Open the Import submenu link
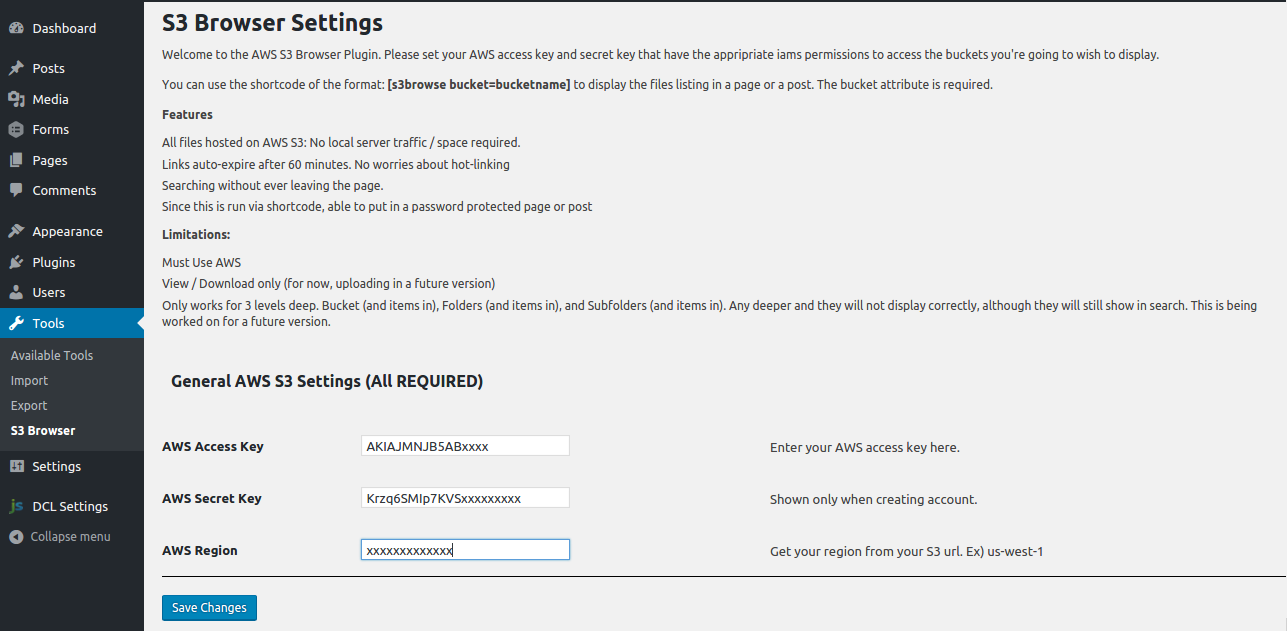Screen dimensions: 1287x631 pyautogui.click(x=29, y=380)
